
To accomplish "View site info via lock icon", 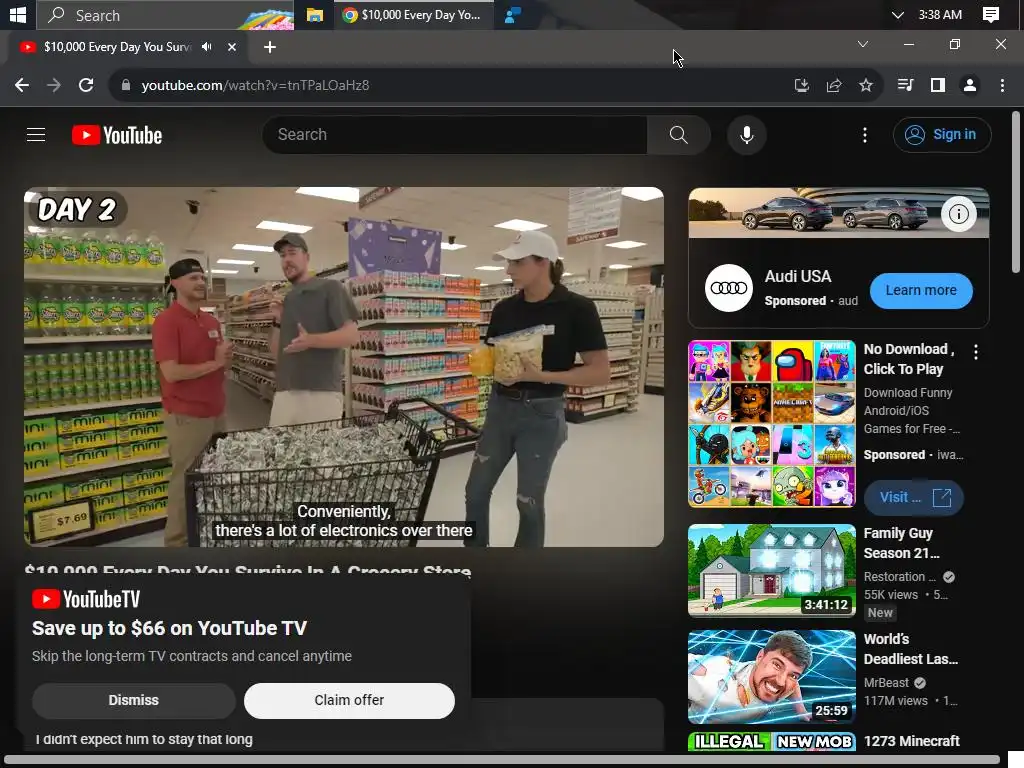I will (126, 86).
